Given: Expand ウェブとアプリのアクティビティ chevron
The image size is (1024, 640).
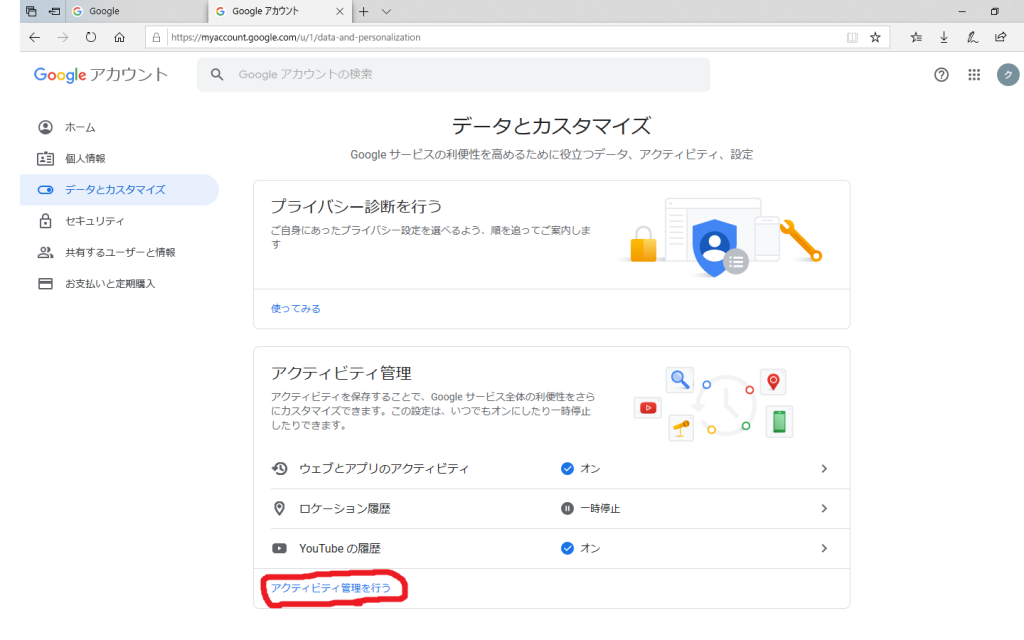Looking at the screenshot, I should pos(824,469).
